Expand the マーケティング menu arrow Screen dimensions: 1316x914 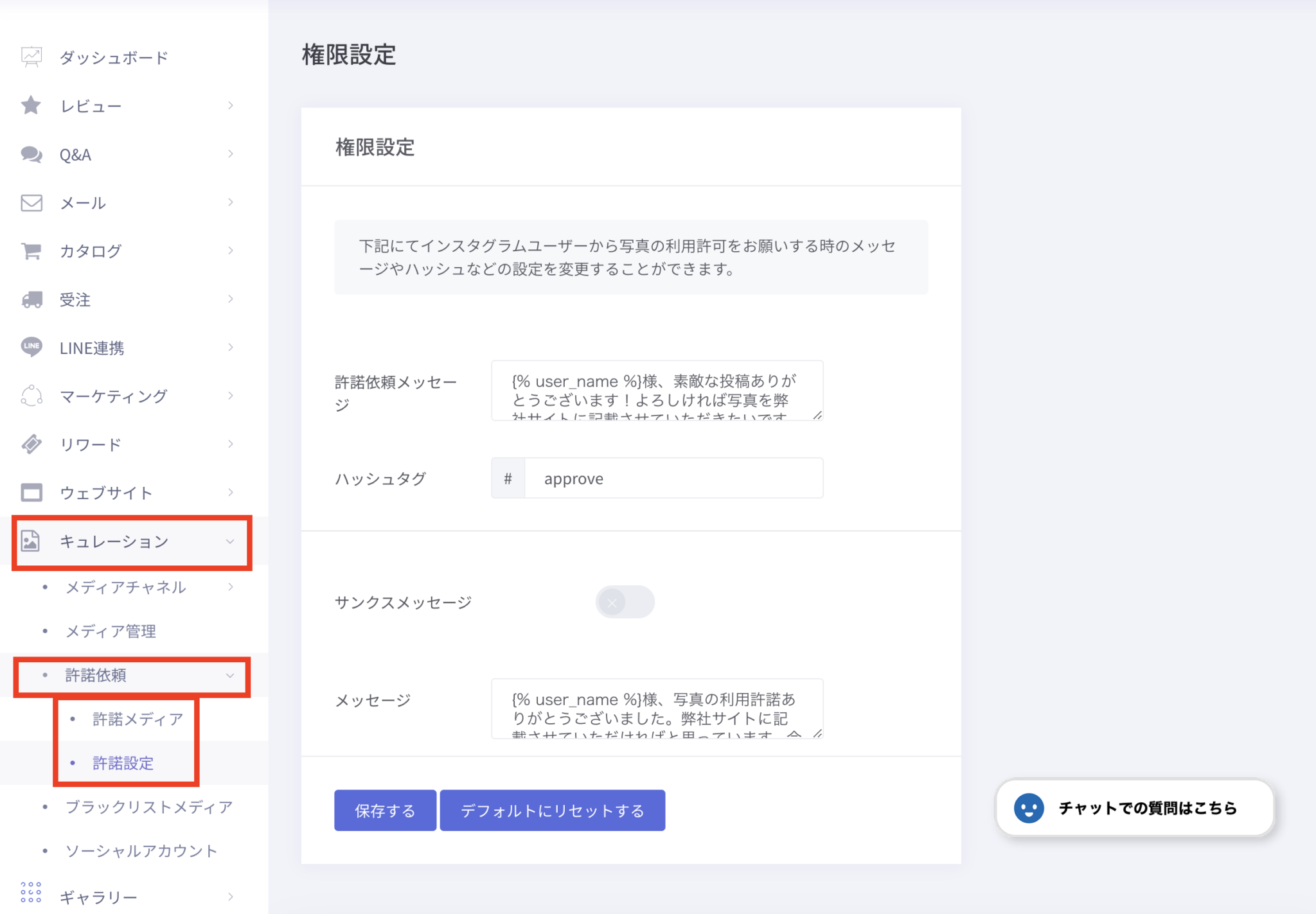[230, 396]
